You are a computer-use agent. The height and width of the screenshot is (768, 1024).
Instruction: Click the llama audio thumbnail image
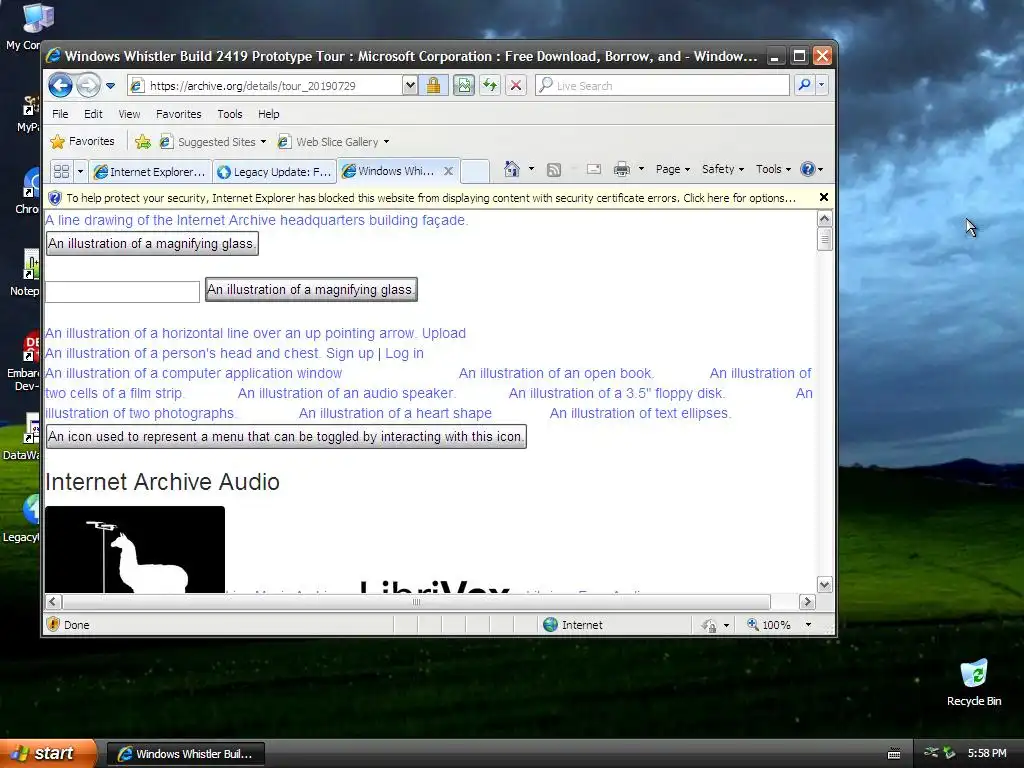pyautogui.click(x=135, y=549)
